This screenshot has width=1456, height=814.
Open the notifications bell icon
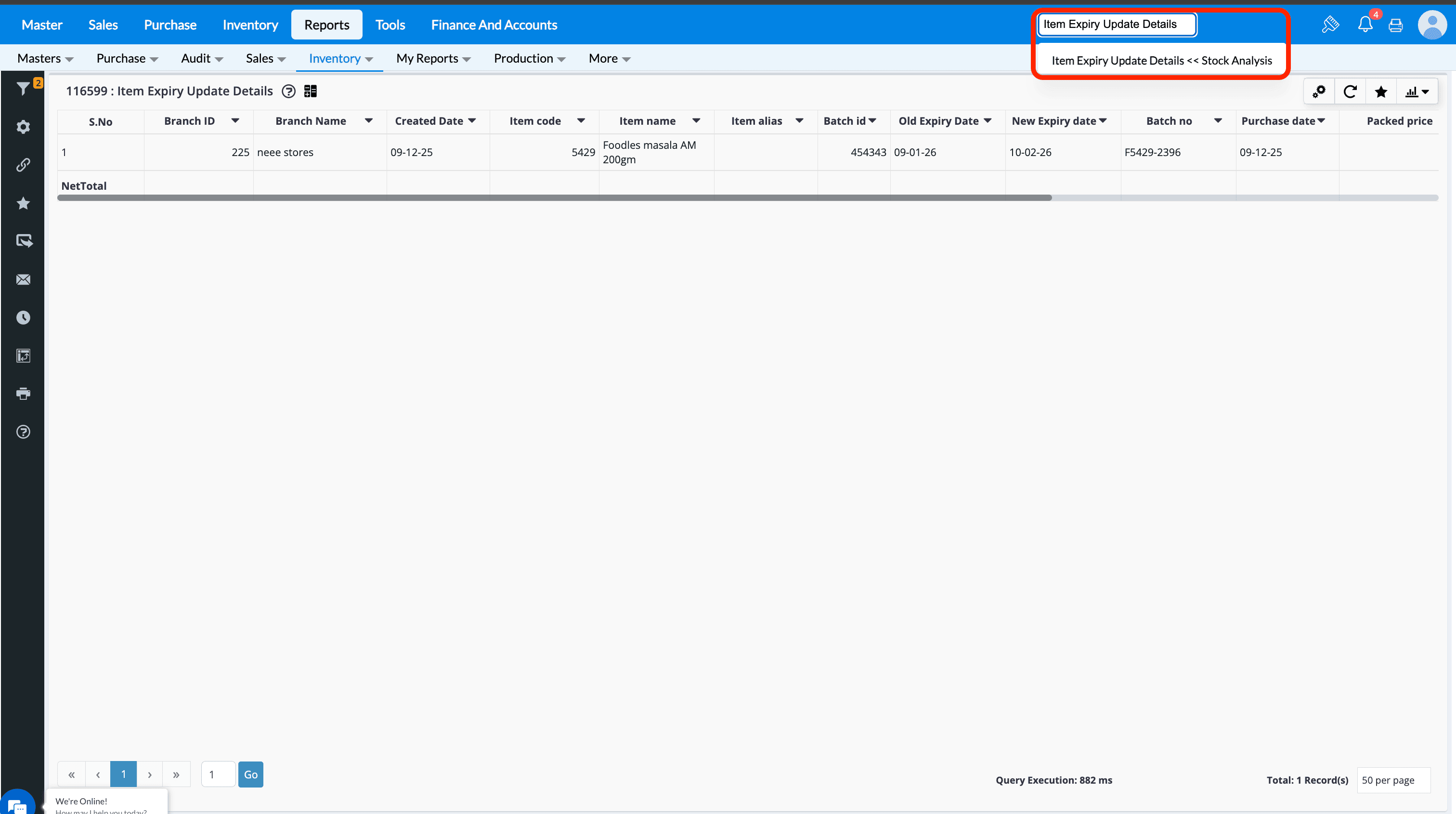(x=1365, y=24)
